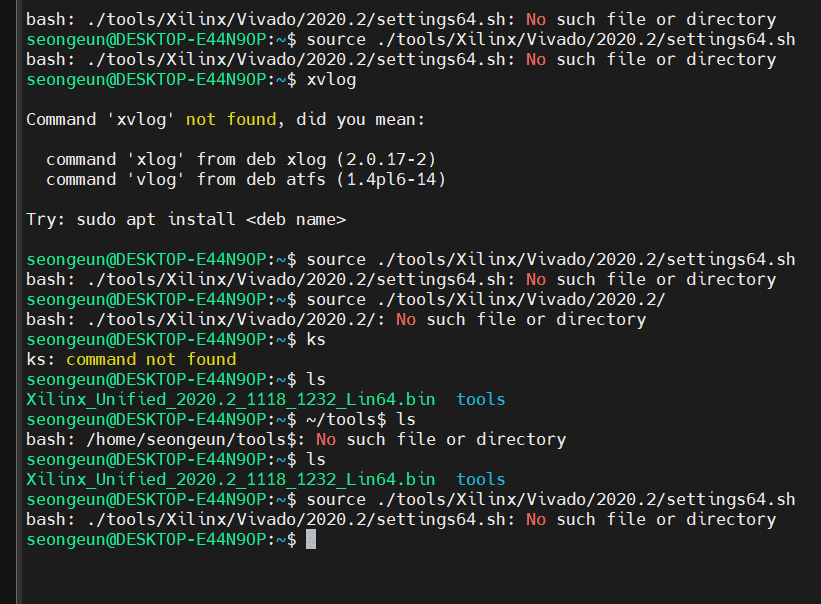The width and height of the screenshot is (821, 604).
Task: Click the 'ks' command typed at the prompt
Action: 316,340
